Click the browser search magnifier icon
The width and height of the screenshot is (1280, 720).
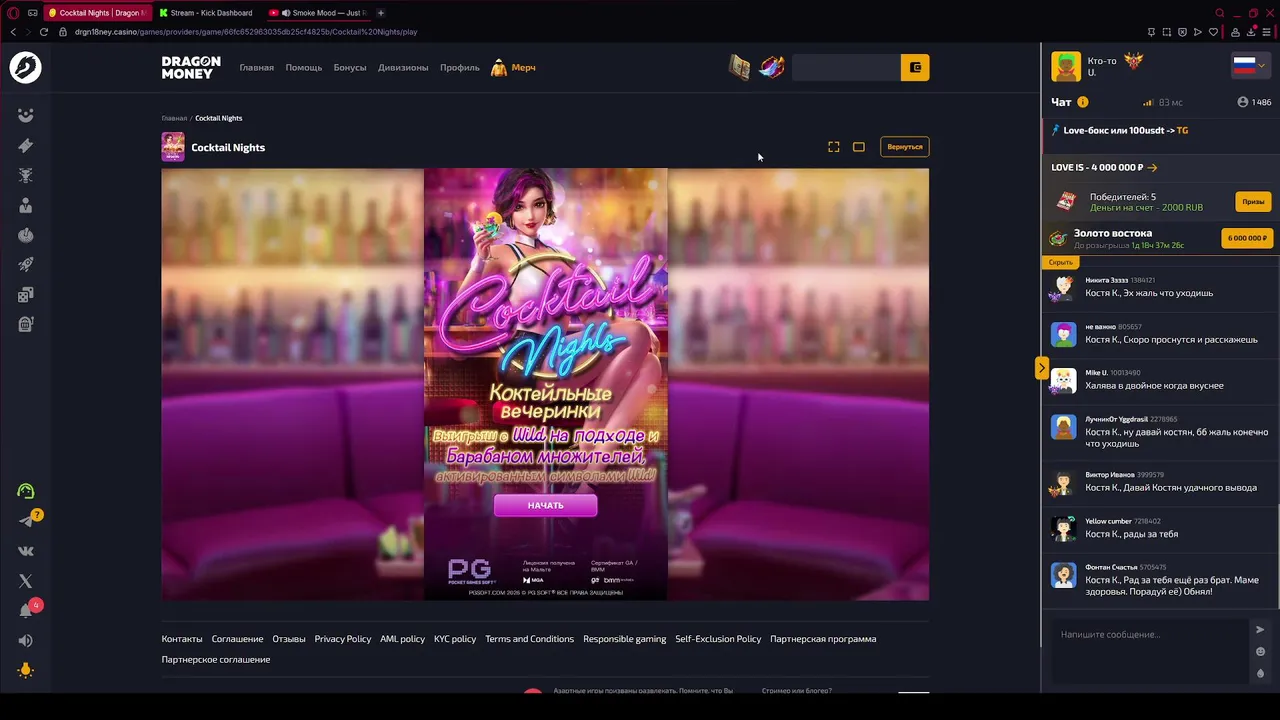(x=1220, y=13)
